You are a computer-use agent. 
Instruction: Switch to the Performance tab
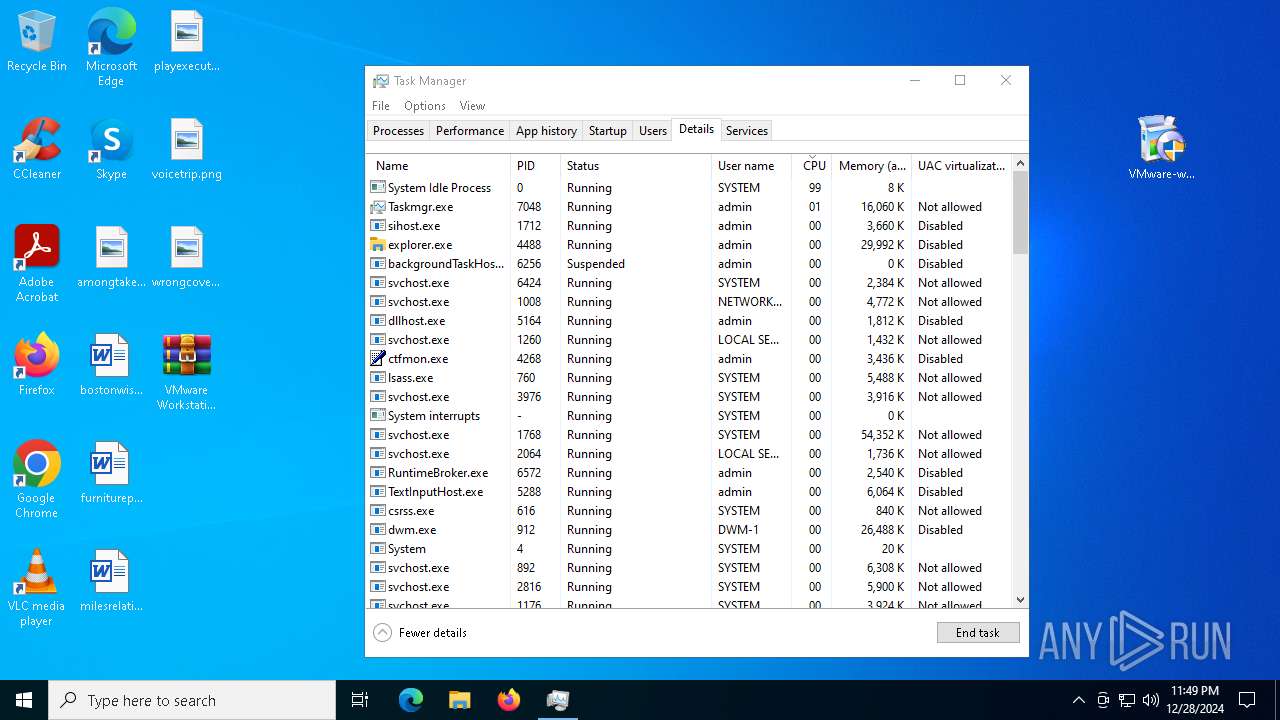(470, 131)
